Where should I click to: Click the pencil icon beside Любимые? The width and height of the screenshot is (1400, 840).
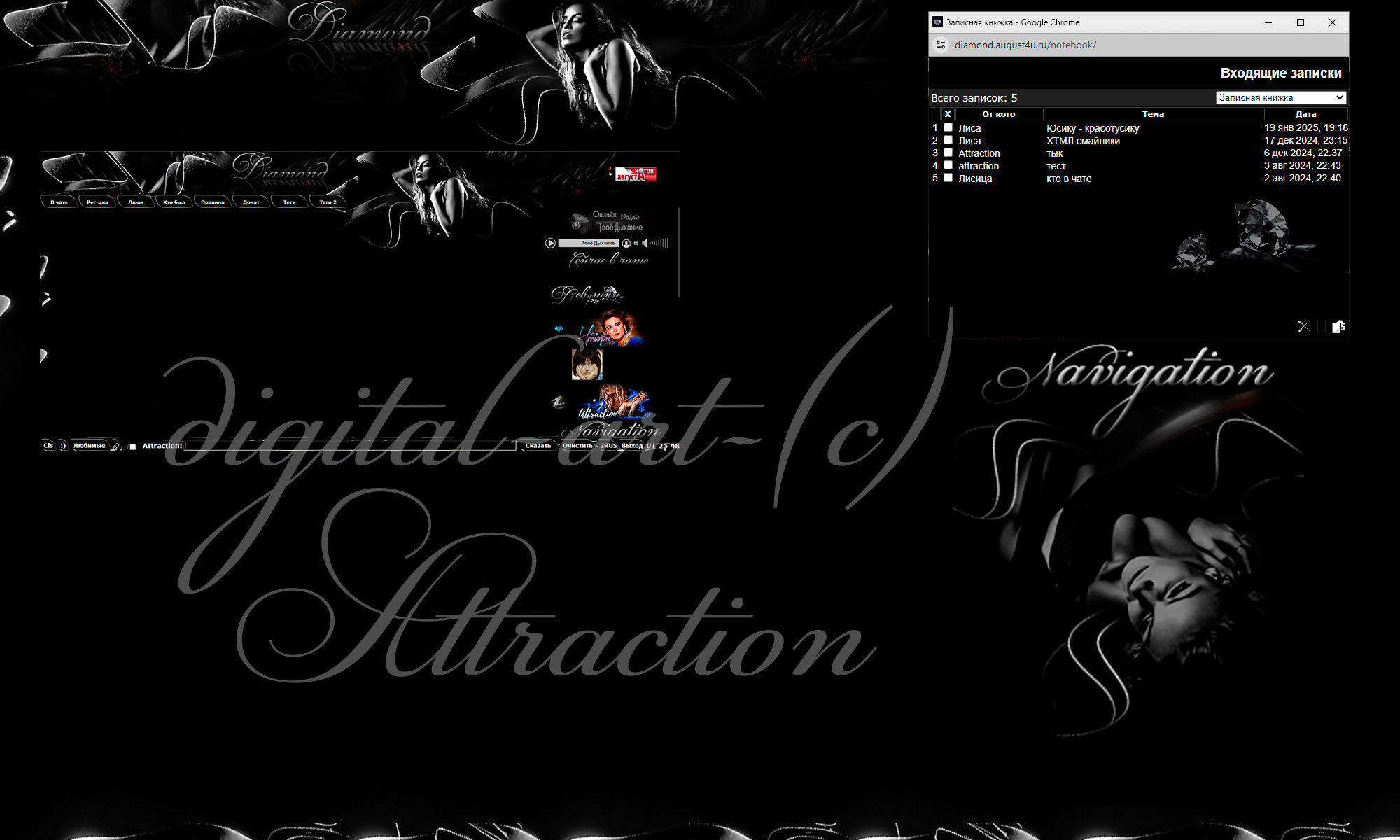[x=115, y=446]
